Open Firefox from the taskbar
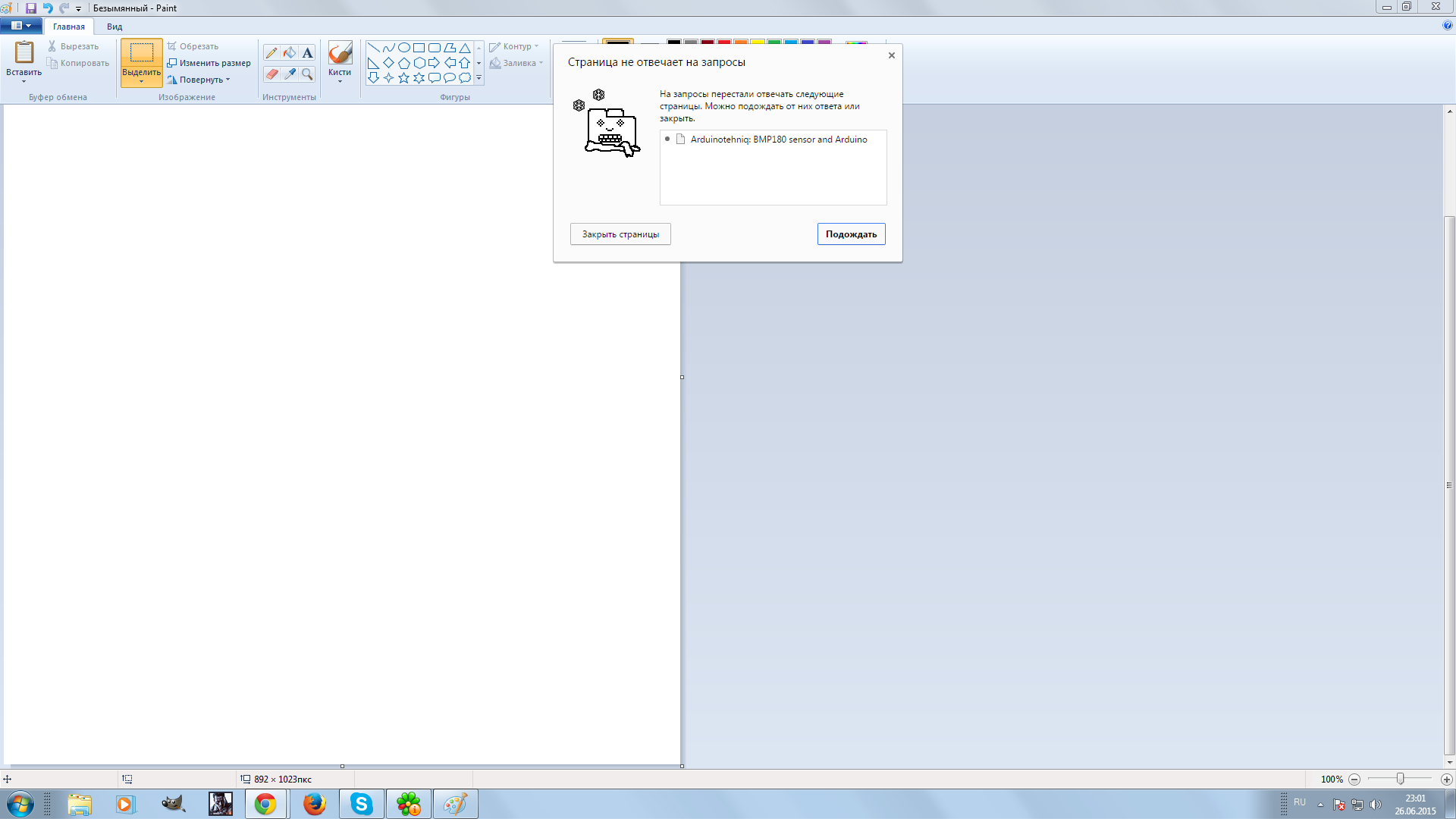1456x825 pixels. 314,804
